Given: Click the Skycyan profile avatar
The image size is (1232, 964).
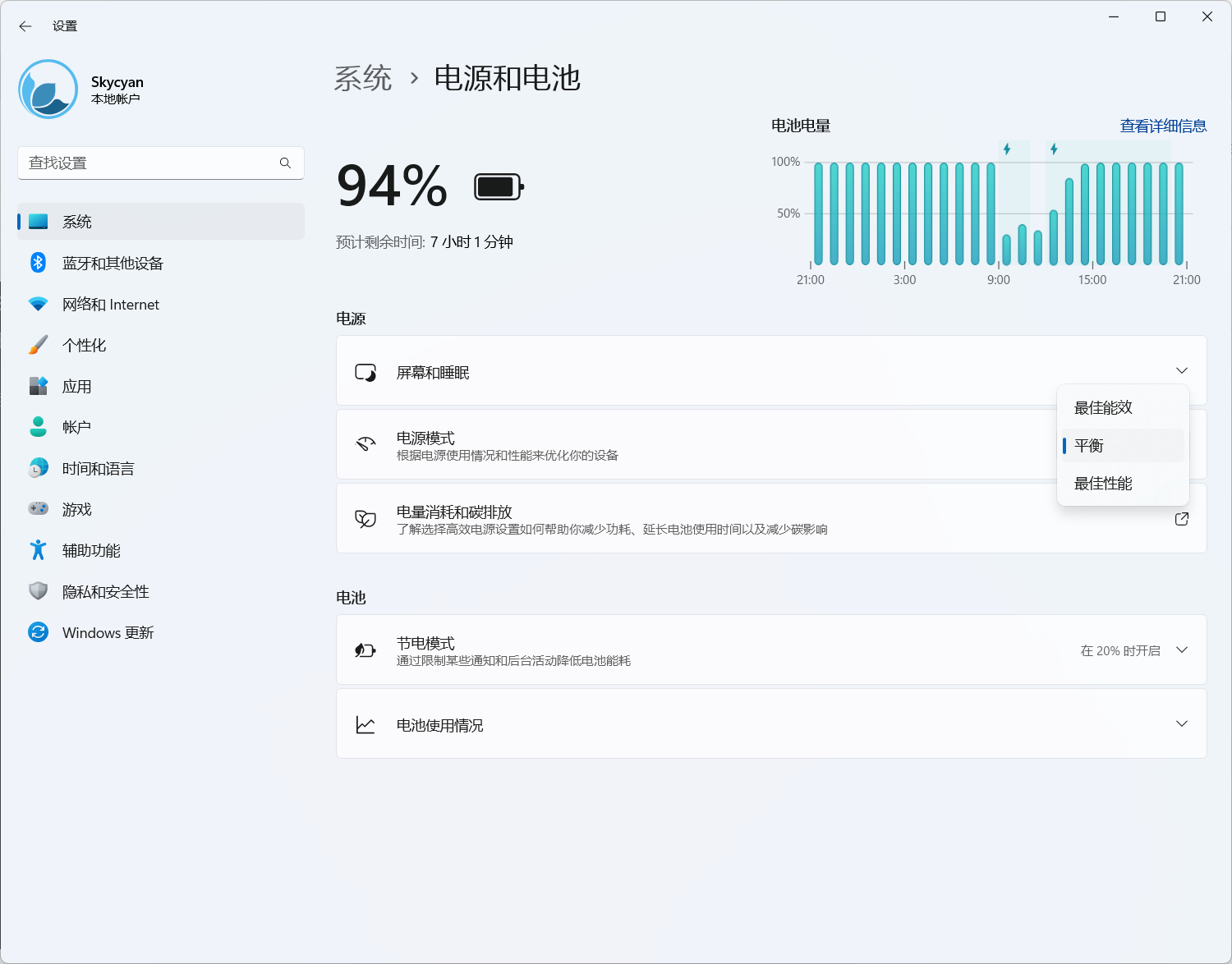Looking at the screenshot, I should click(x=48, y=89).
